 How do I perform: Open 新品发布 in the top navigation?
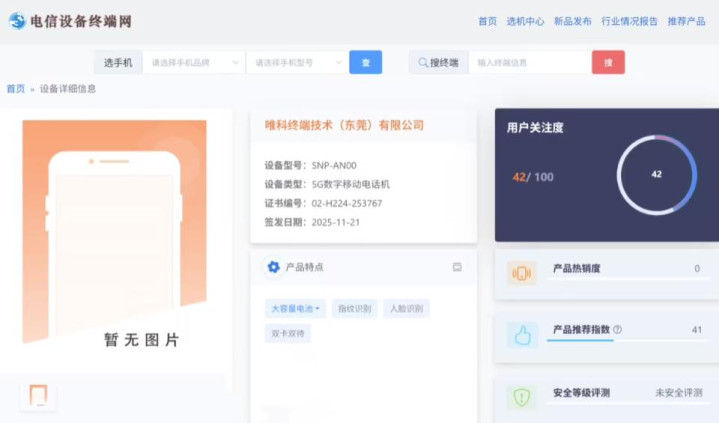(x=572, y=21)
